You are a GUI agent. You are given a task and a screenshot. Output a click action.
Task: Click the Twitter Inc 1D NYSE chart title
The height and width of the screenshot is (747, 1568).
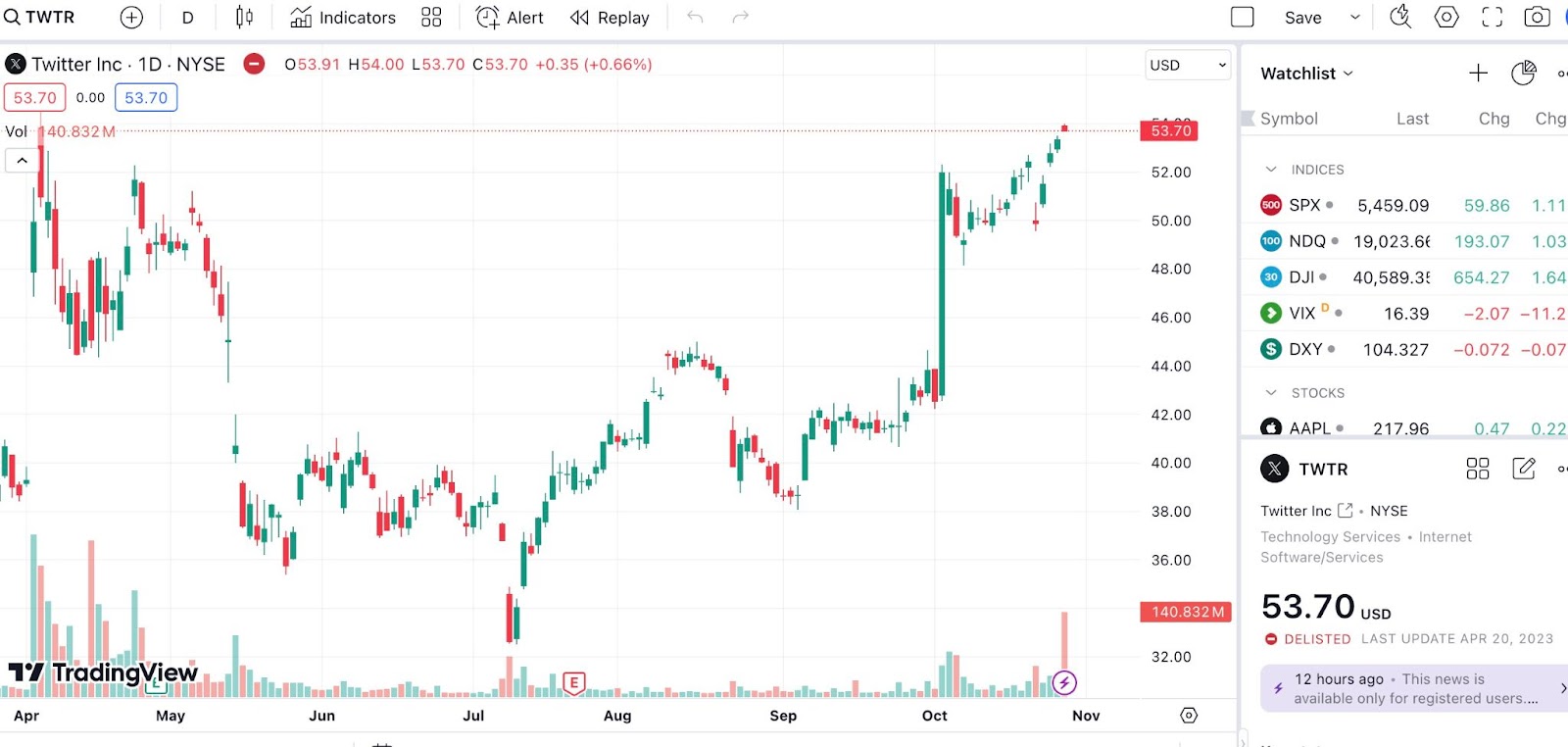coord(127,65)
